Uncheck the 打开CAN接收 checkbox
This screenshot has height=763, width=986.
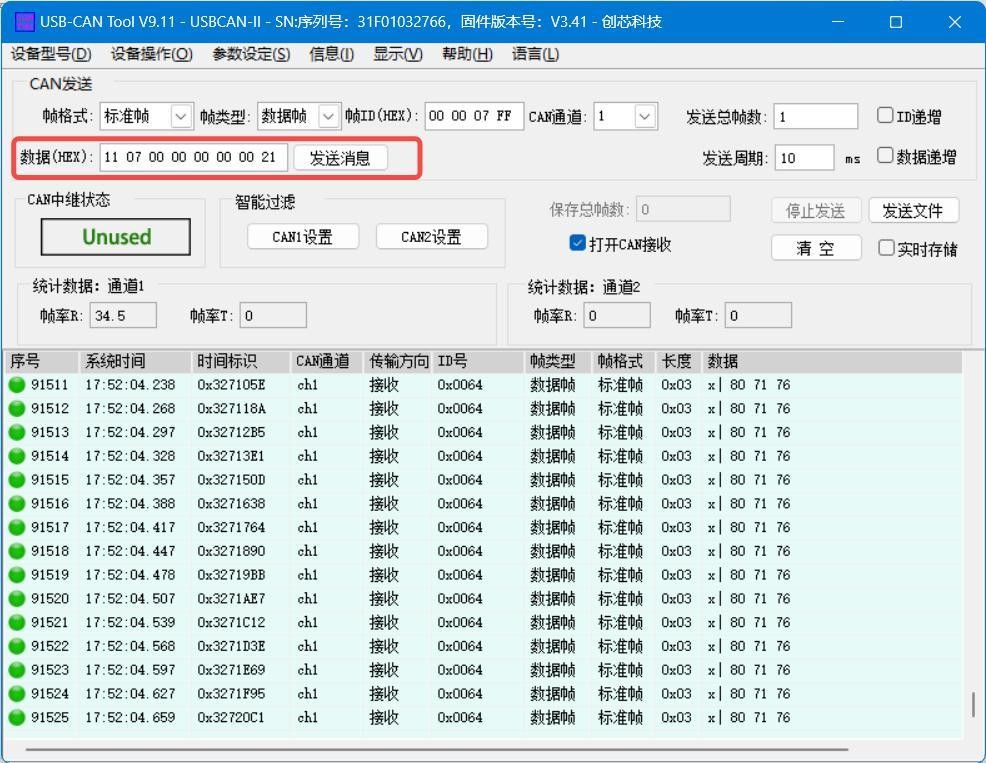pyautogui.click(x=577, y=243)
